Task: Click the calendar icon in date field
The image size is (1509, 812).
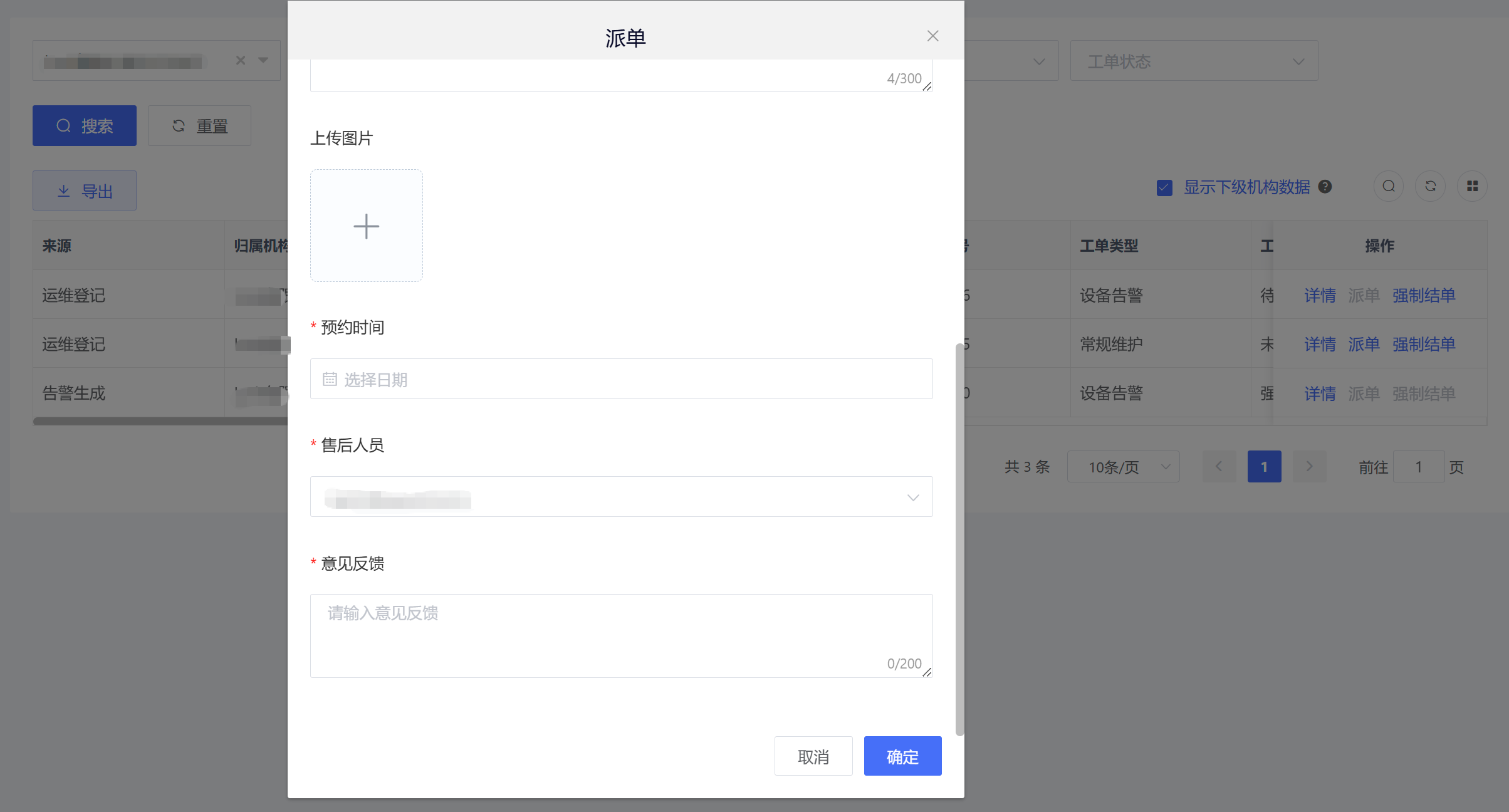Action: pos(330,379)
